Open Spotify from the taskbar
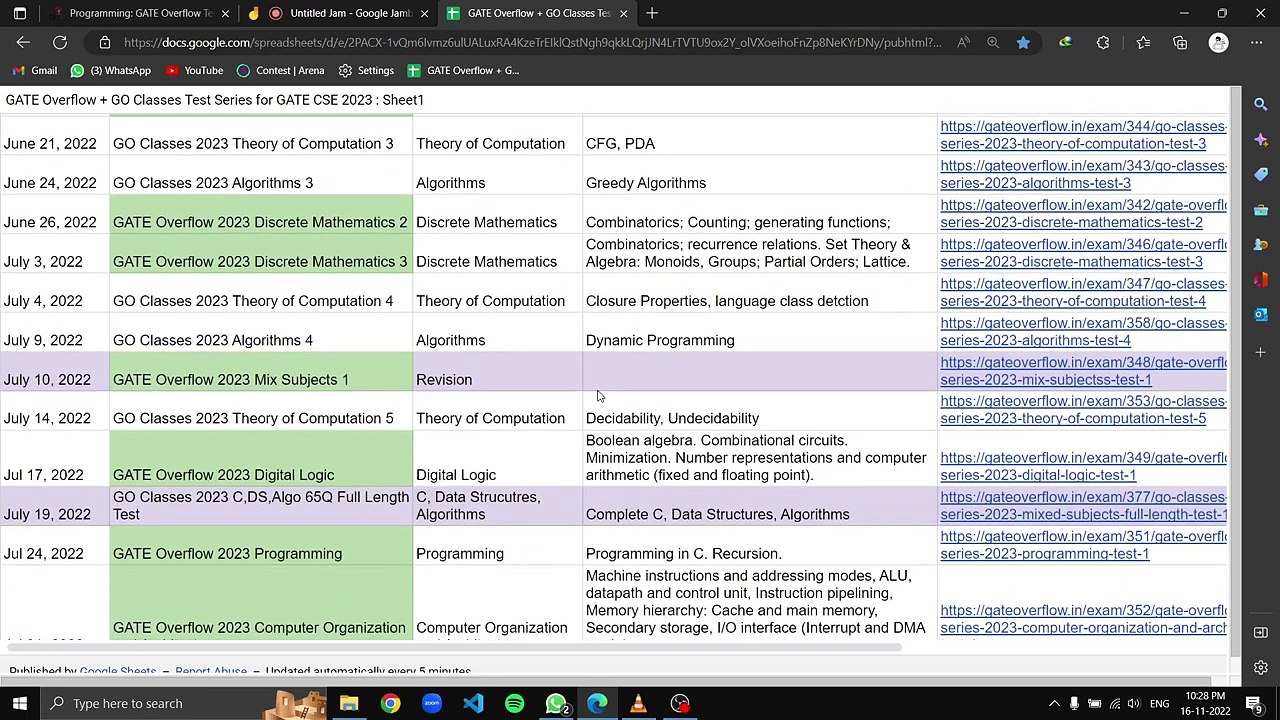The height and width of the screenshot is (720, 1280). (514, 703)
